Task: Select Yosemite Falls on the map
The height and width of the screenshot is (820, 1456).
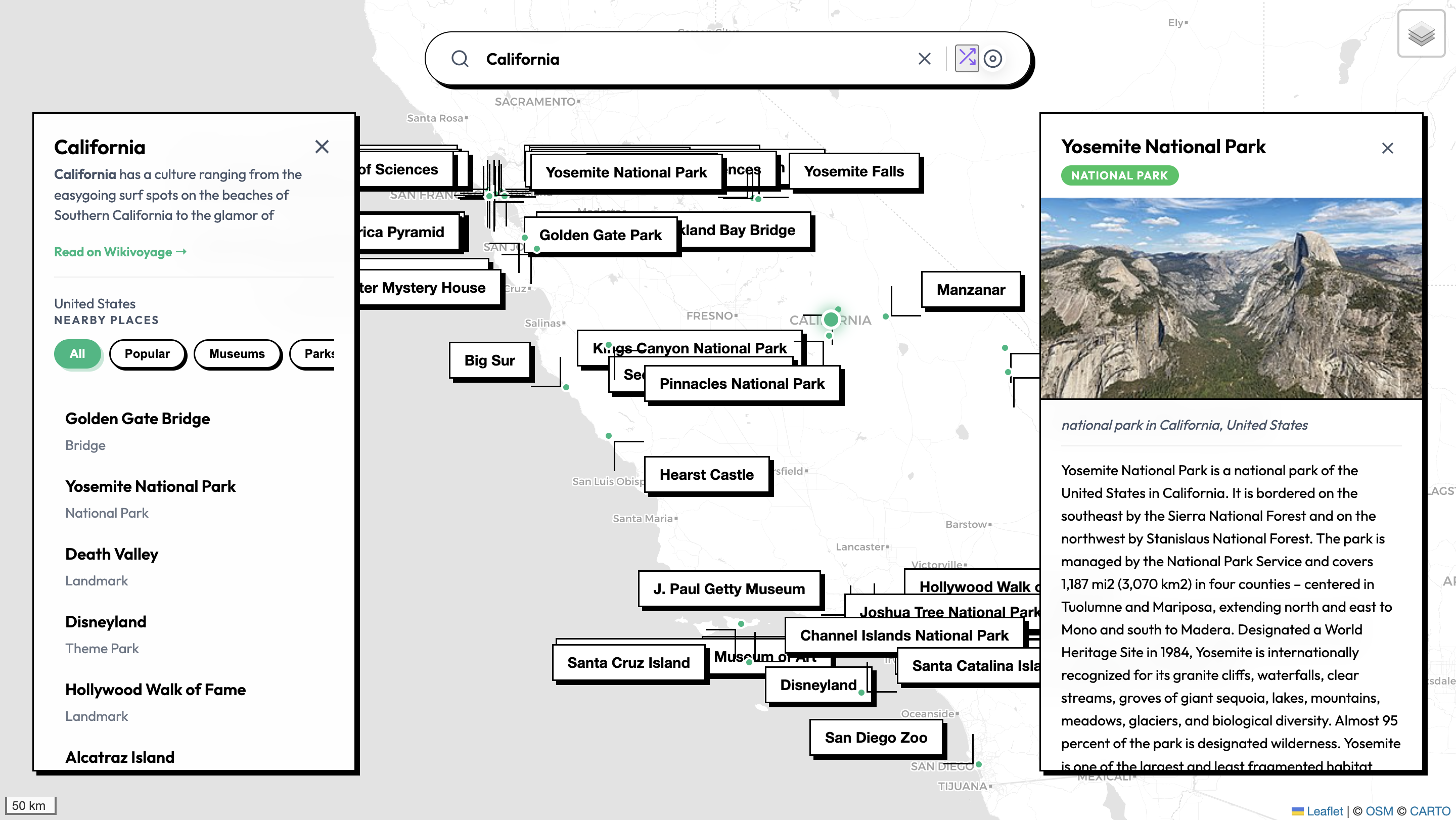Action: pyautogui.click(x=853, y=171)
